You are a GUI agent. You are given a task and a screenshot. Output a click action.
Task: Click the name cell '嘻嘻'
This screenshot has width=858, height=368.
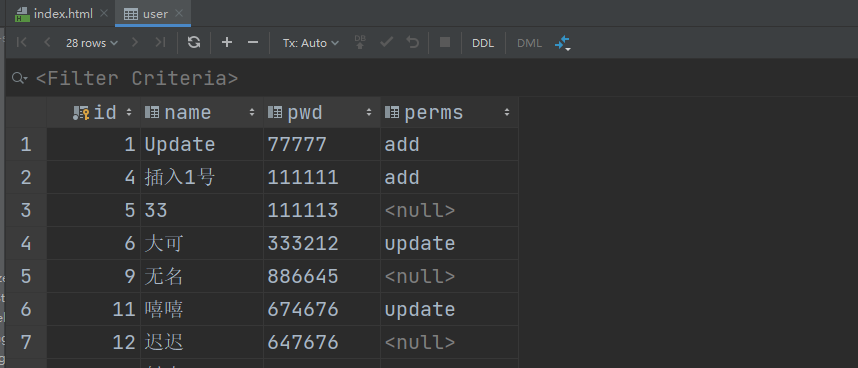coord(202,309)
